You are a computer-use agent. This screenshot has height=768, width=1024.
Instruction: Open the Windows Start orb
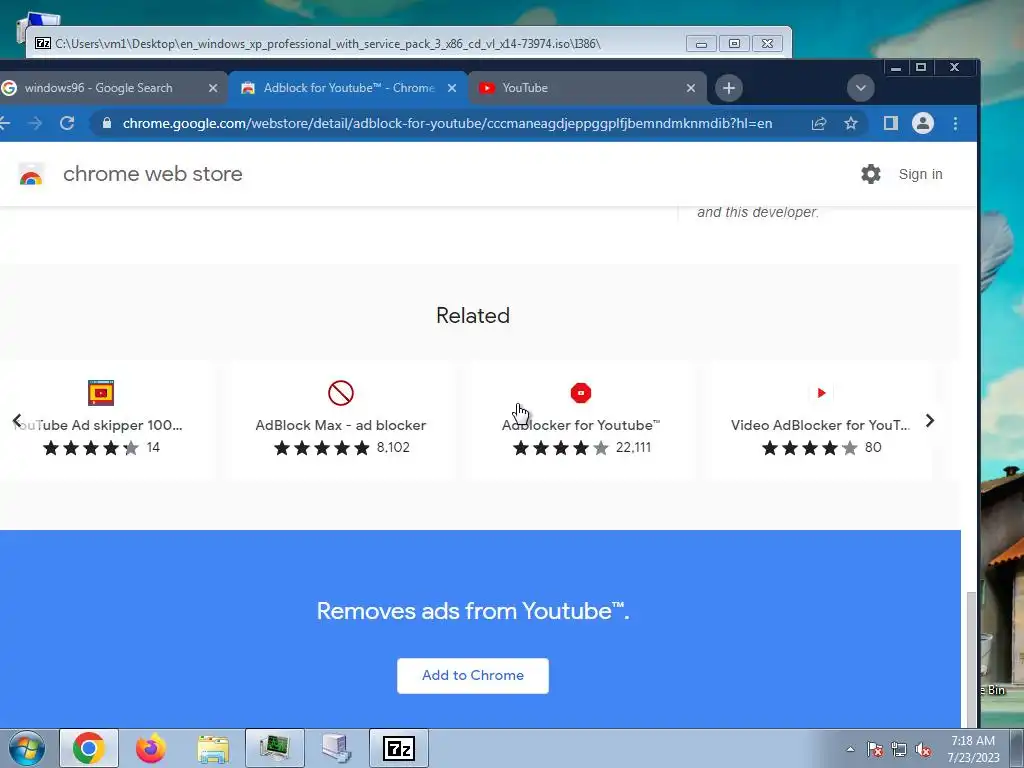coord(27,748)
